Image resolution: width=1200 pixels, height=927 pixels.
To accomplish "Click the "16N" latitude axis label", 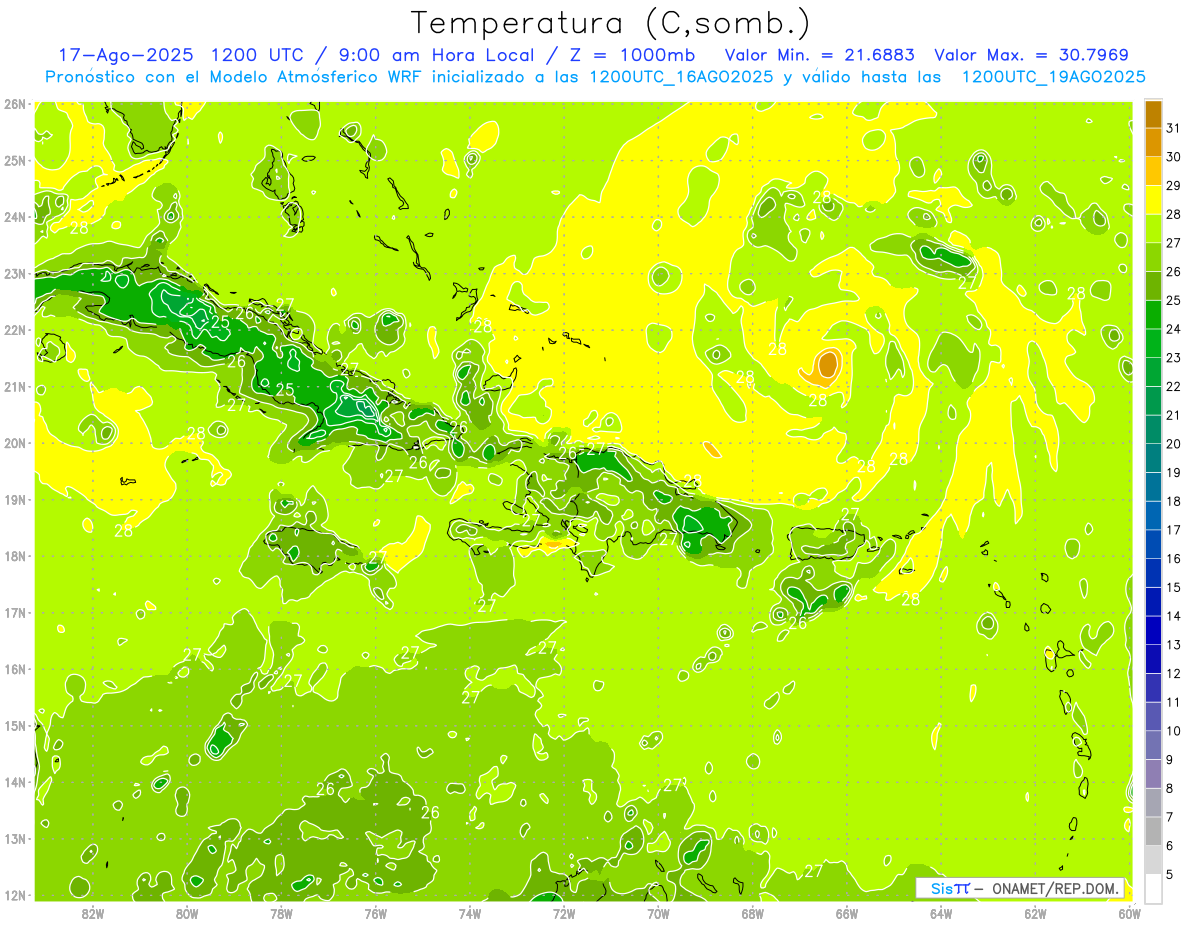I will [14, 669].
